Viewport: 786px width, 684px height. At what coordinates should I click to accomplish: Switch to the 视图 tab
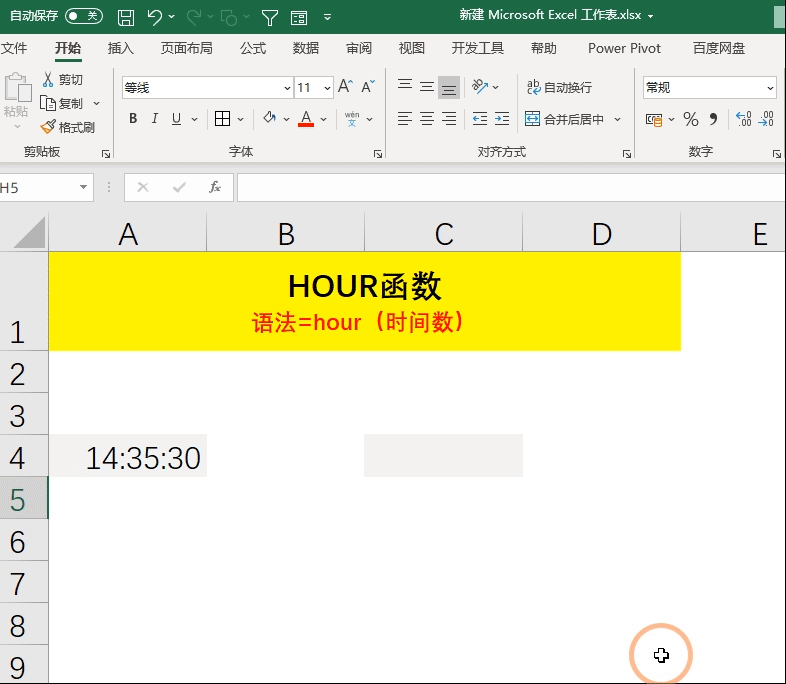coord(412,48)
